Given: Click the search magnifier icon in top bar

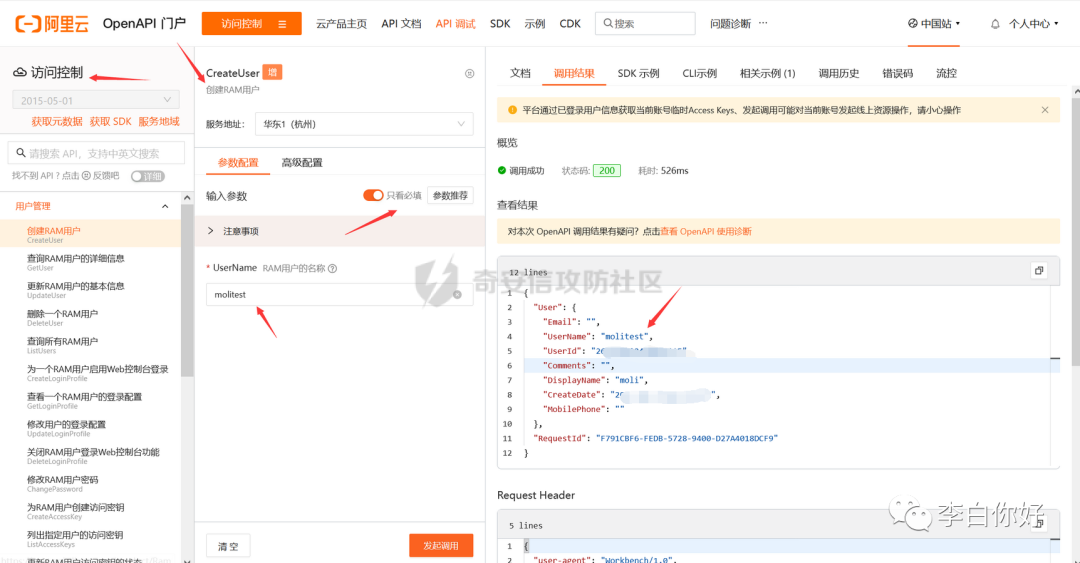Looking at the screenshot, I should coord(608,23).
